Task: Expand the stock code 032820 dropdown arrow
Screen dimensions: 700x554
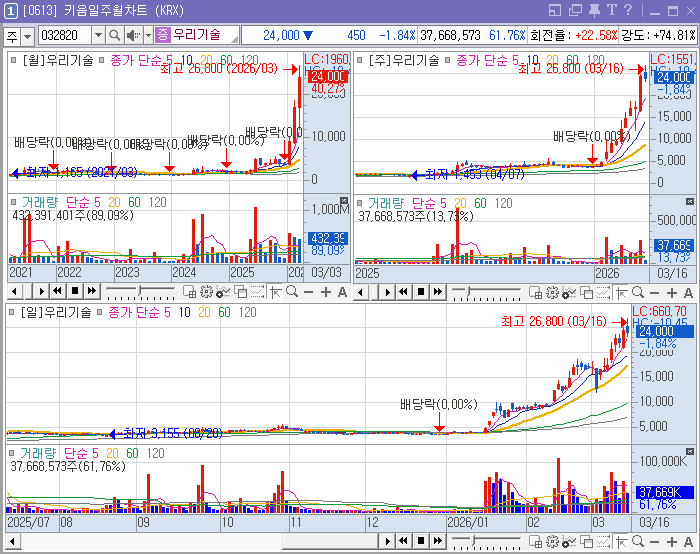Action: click(x=98, y=35)
